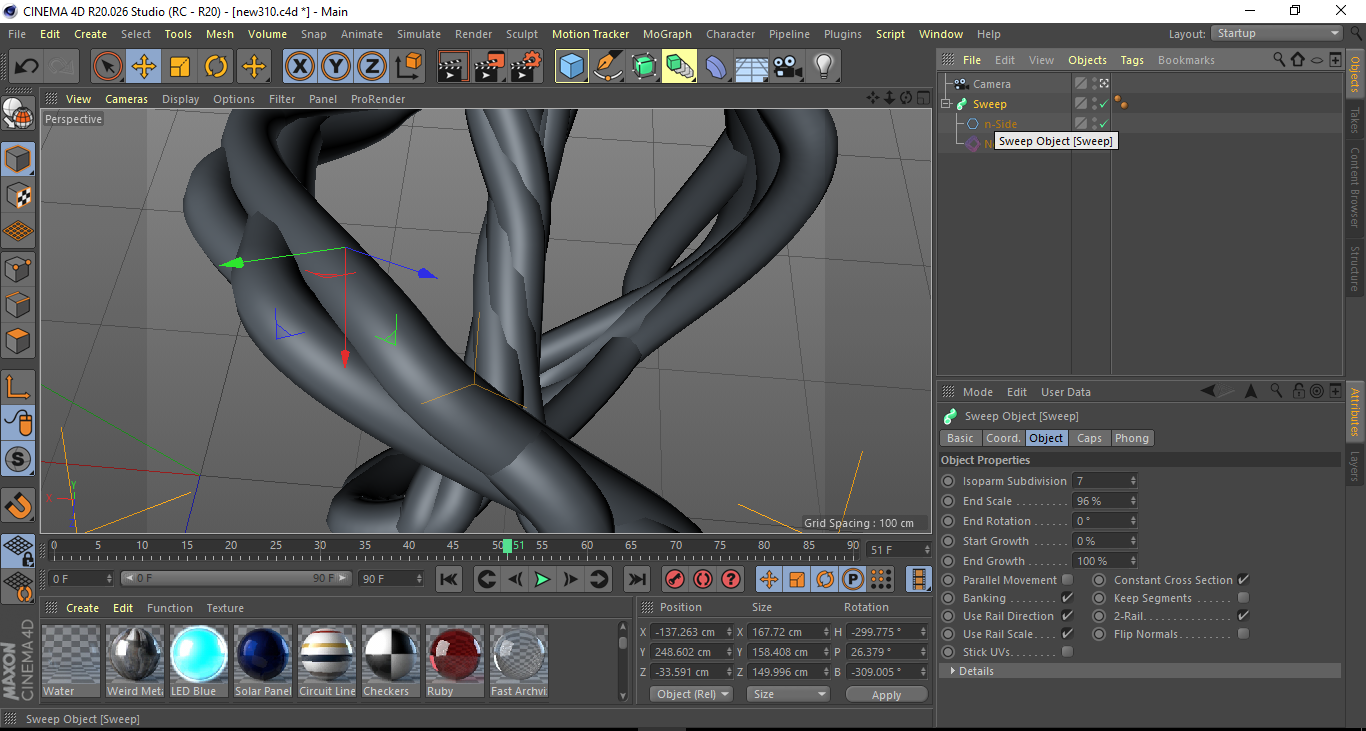Toggle Y axis lock
The image size is (1366, 731).
[x=336, y=67]
